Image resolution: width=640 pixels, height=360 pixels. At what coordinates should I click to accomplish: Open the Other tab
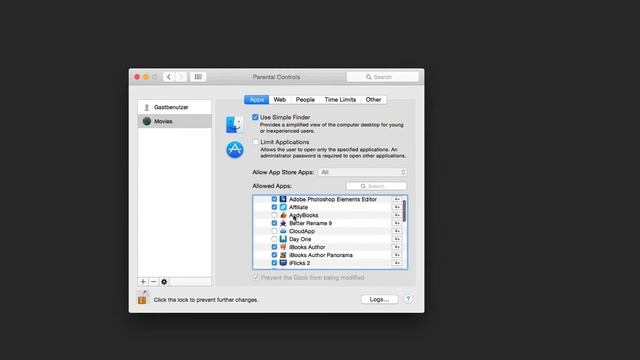coord(373,100)
